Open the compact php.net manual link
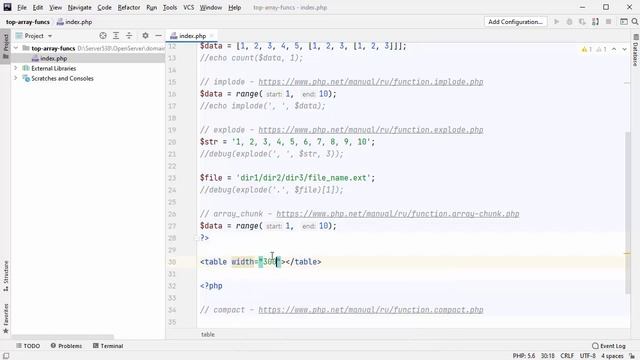 pos(371,310)
